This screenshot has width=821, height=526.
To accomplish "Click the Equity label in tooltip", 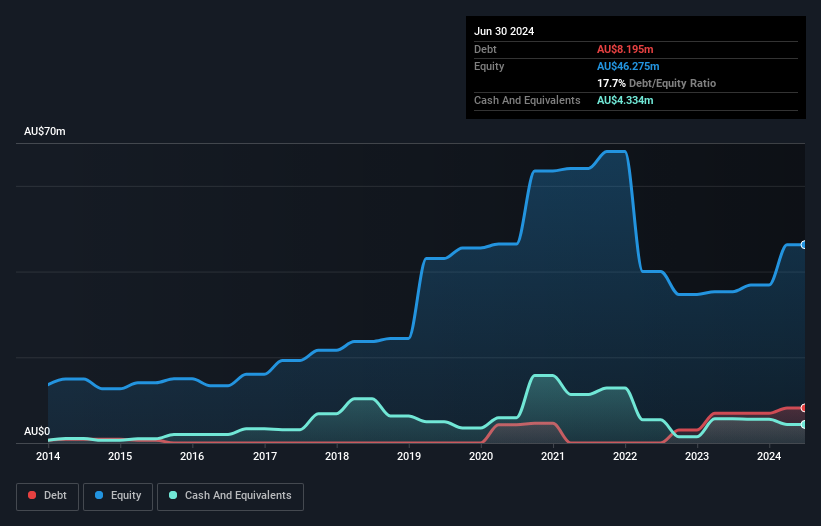I will (x=489, y=66).
